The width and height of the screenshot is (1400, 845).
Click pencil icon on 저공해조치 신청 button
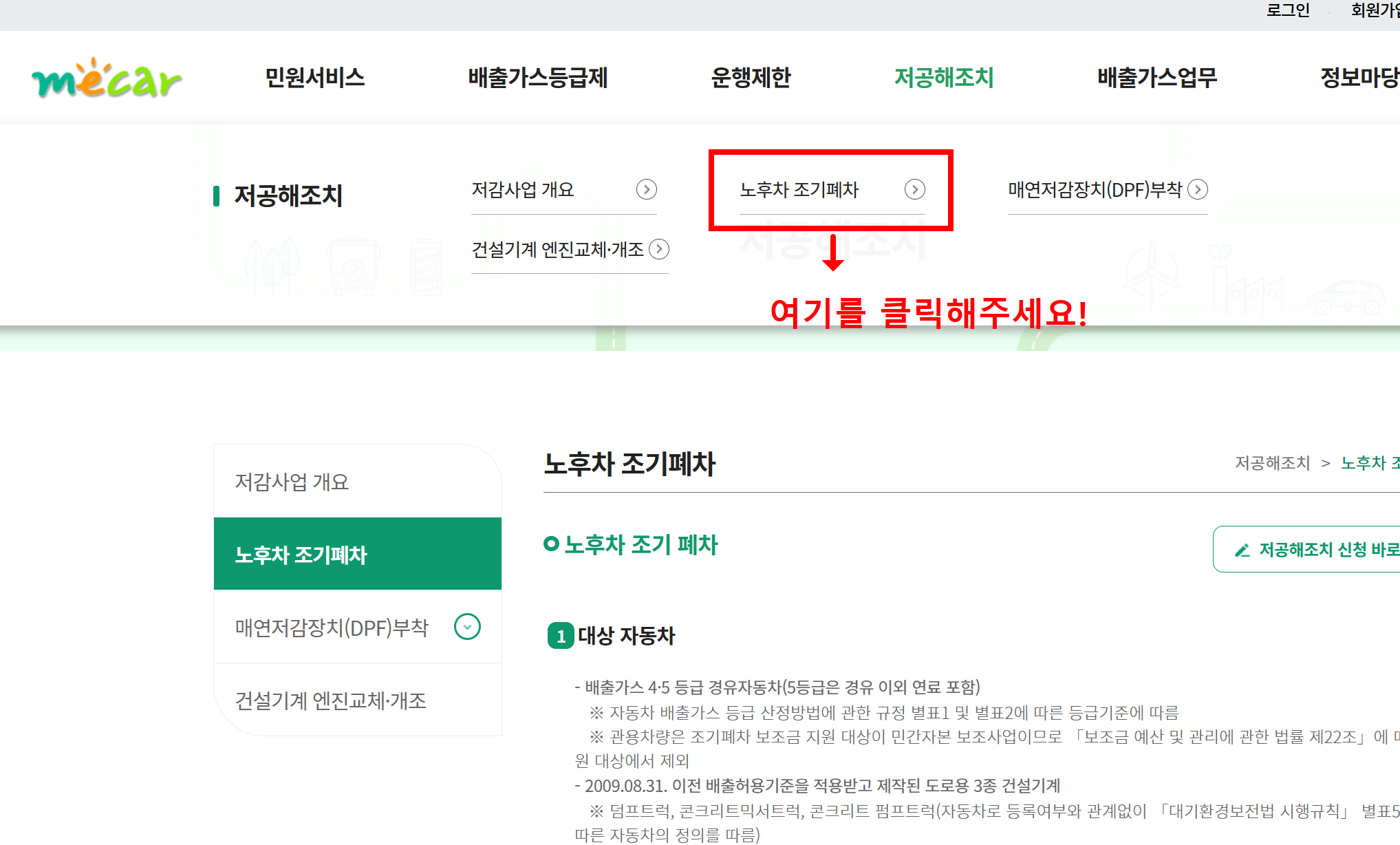pos(1242,550)
